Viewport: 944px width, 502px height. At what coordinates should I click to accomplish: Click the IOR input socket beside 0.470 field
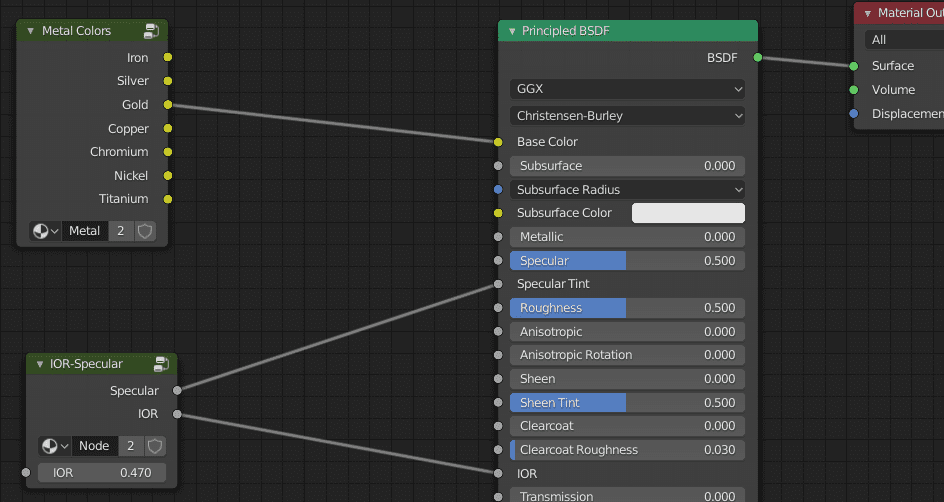[26, 473]
